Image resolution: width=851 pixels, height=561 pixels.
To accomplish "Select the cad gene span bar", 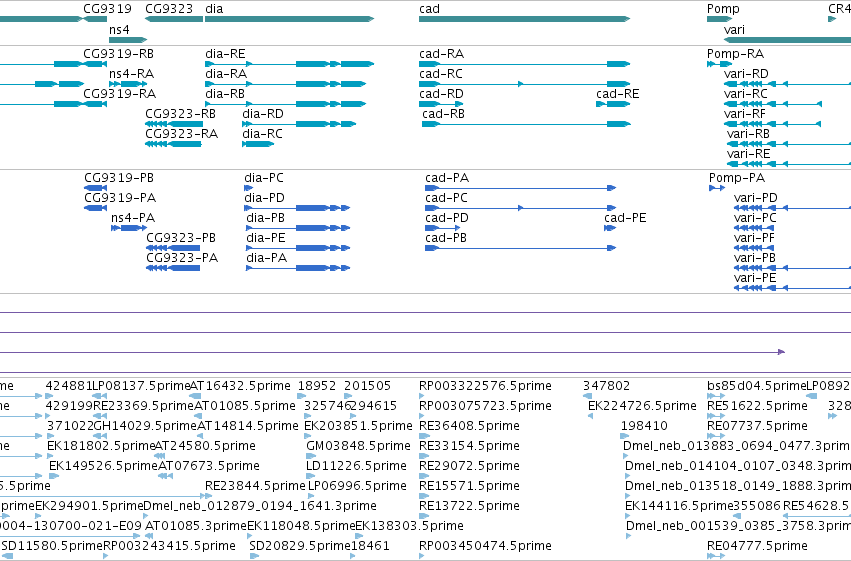I will pos(524,19).
